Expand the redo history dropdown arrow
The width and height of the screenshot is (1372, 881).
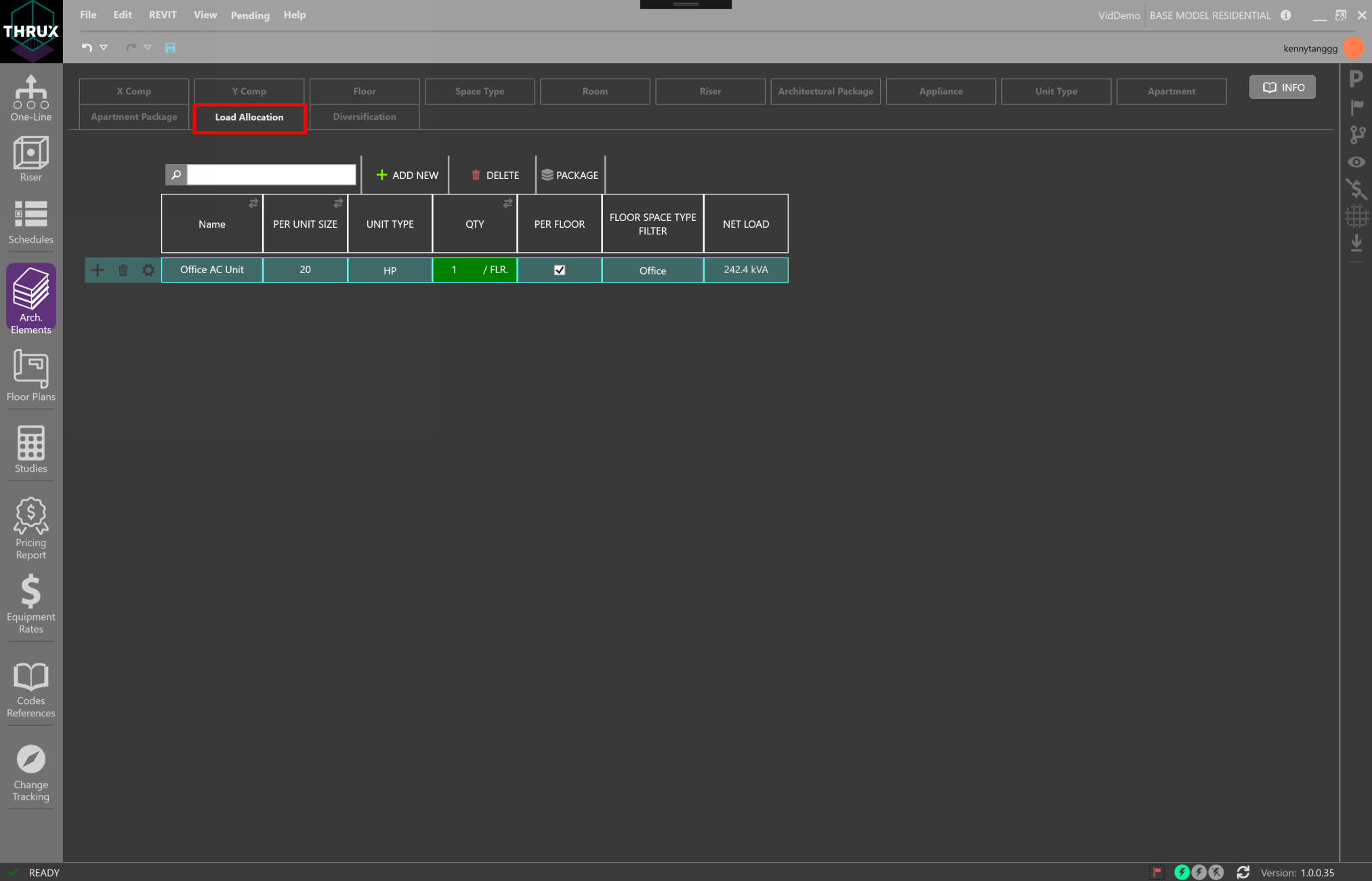148,47
